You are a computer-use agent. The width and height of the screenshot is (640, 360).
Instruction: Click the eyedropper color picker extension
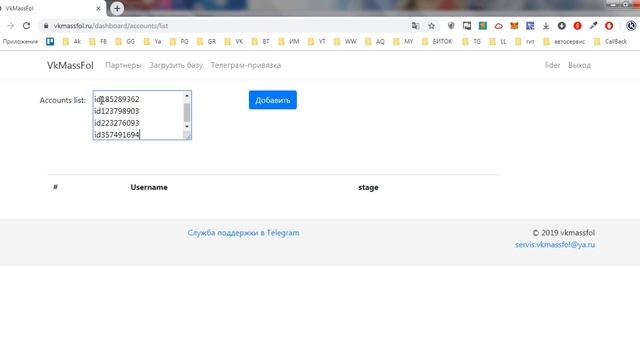593,26
